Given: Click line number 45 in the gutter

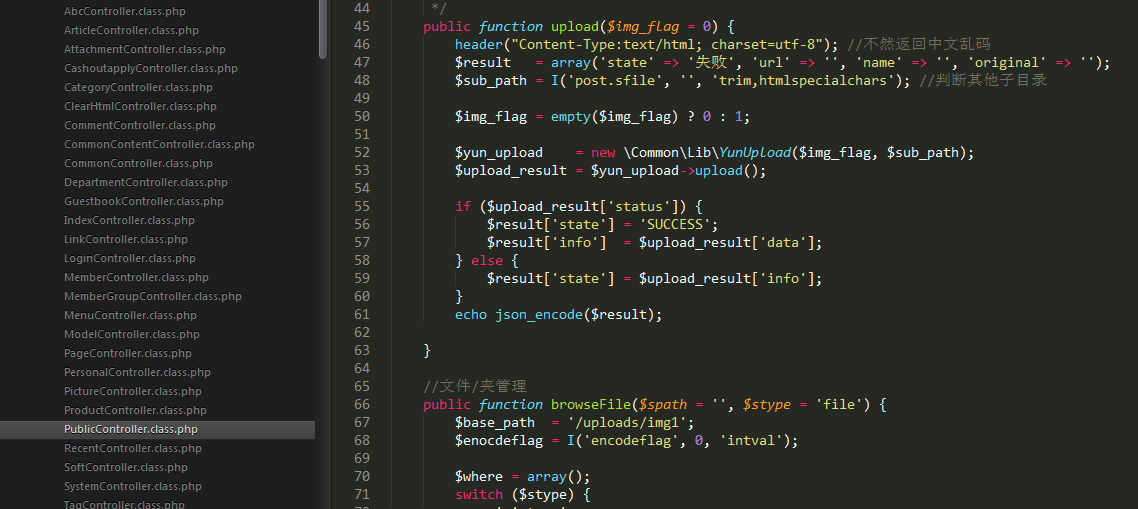Looking at the screenshot, I should [361, 26].
